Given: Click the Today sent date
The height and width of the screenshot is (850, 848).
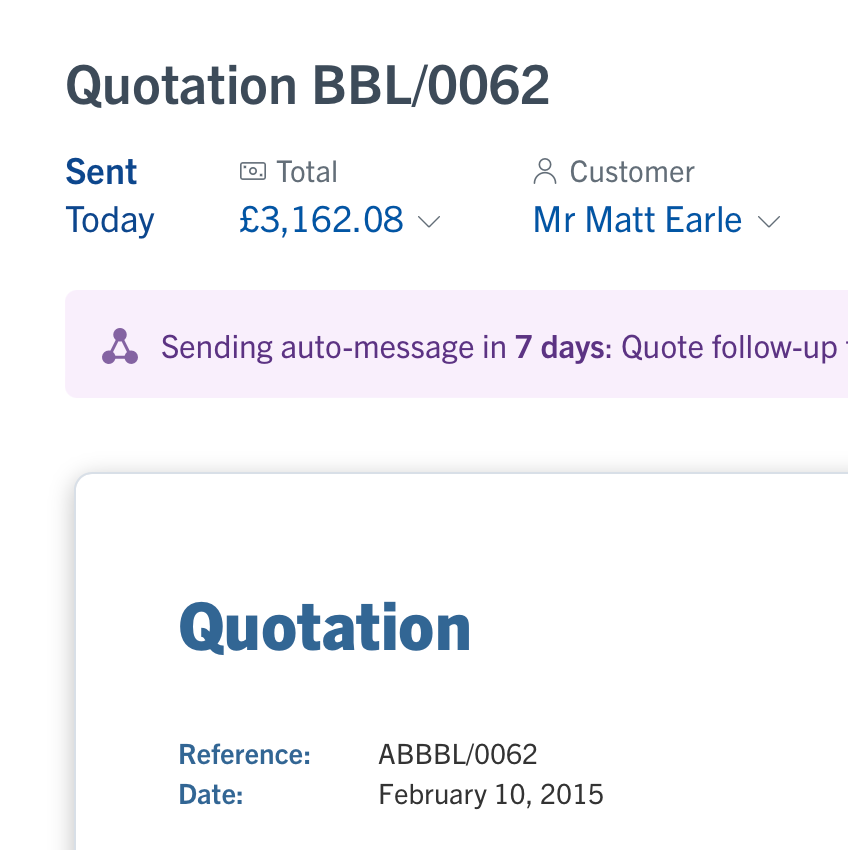Looking at the screenshot, I should click(110, 220).
